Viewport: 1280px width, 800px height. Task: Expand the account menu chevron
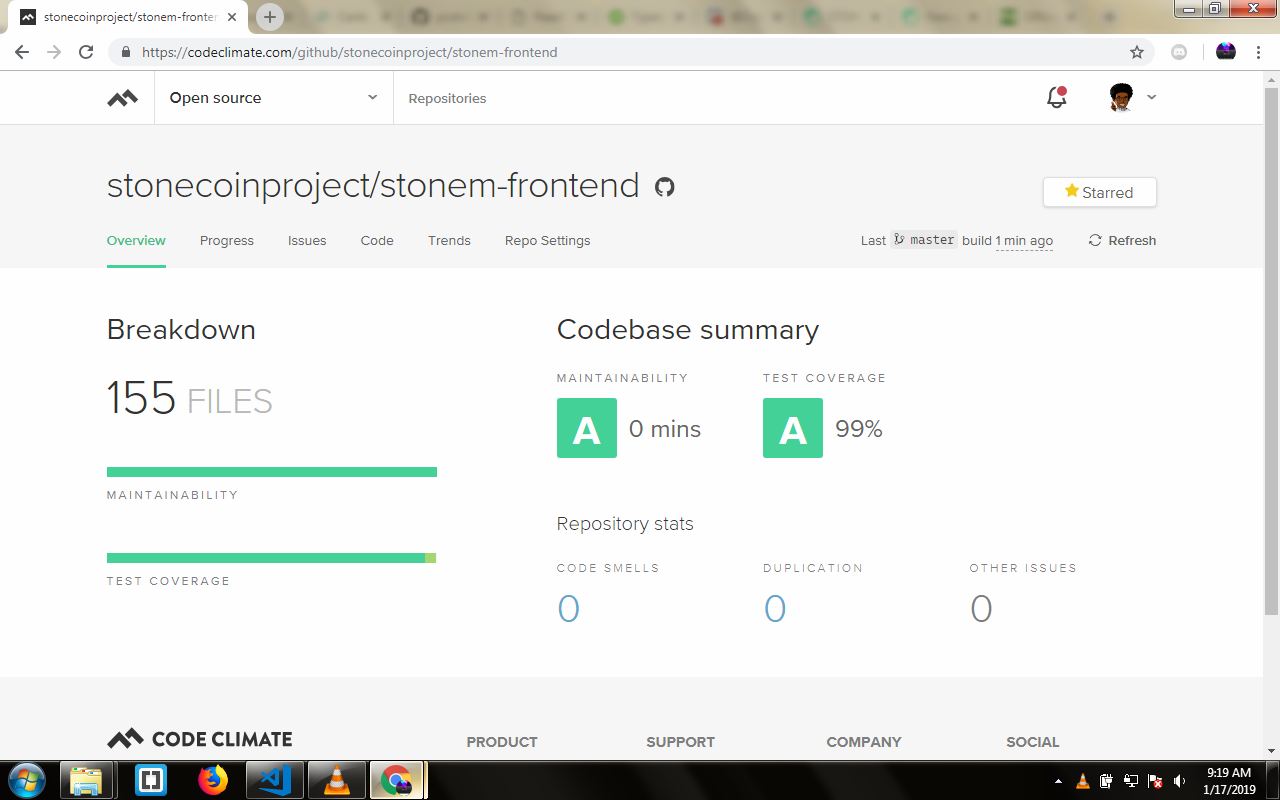tap(1151, 97)
